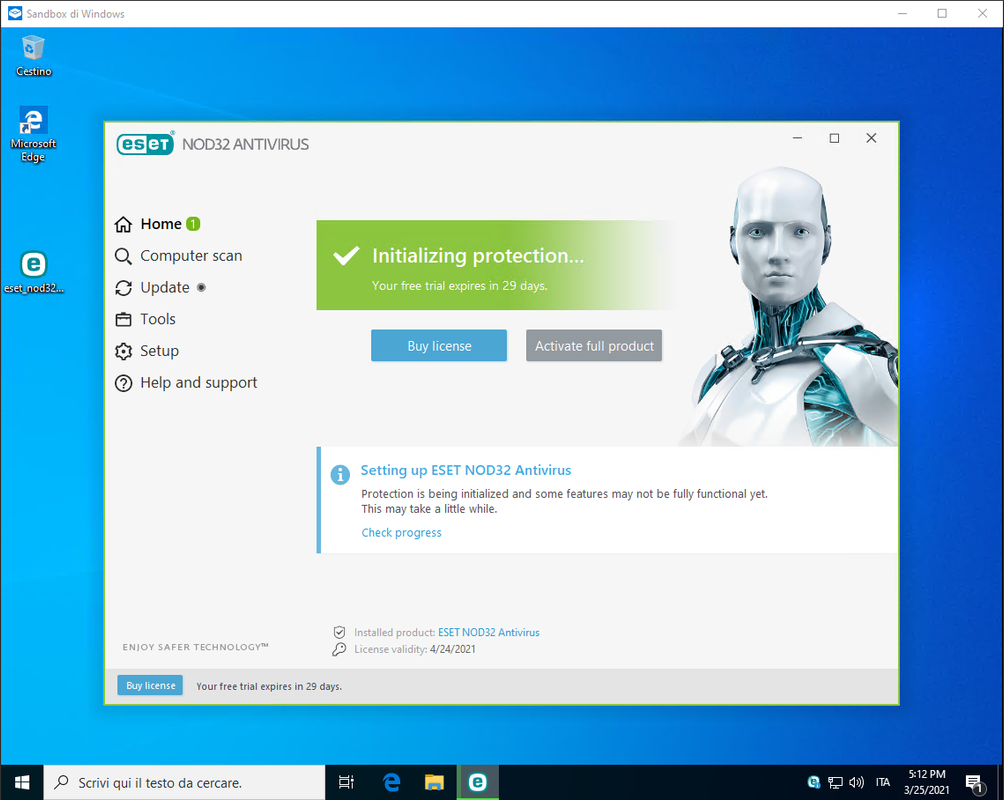Open Task View on the taskbar
This screenshot has height=800, width=1004.
(x=346, y=782)
